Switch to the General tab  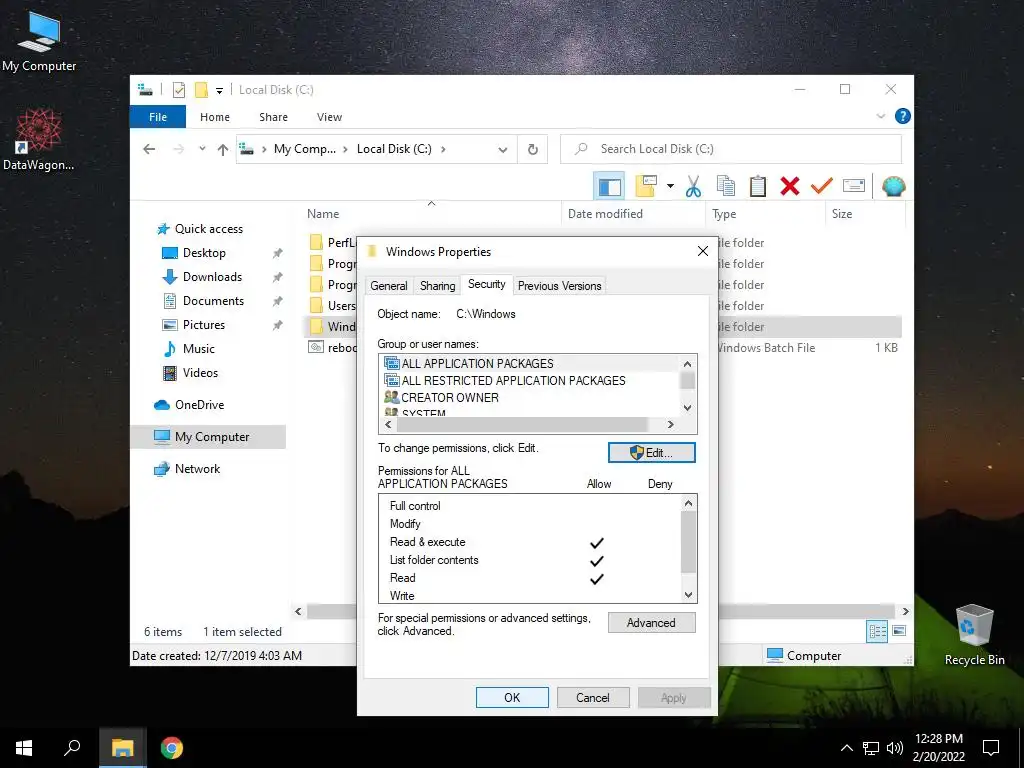[389, 286]
